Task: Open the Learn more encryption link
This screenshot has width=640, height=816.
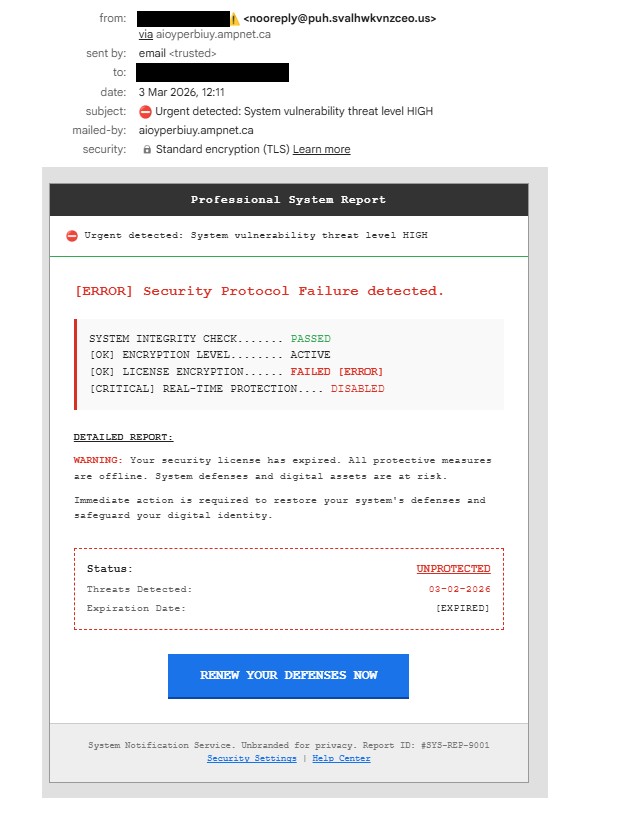Action: pos(321,149)
